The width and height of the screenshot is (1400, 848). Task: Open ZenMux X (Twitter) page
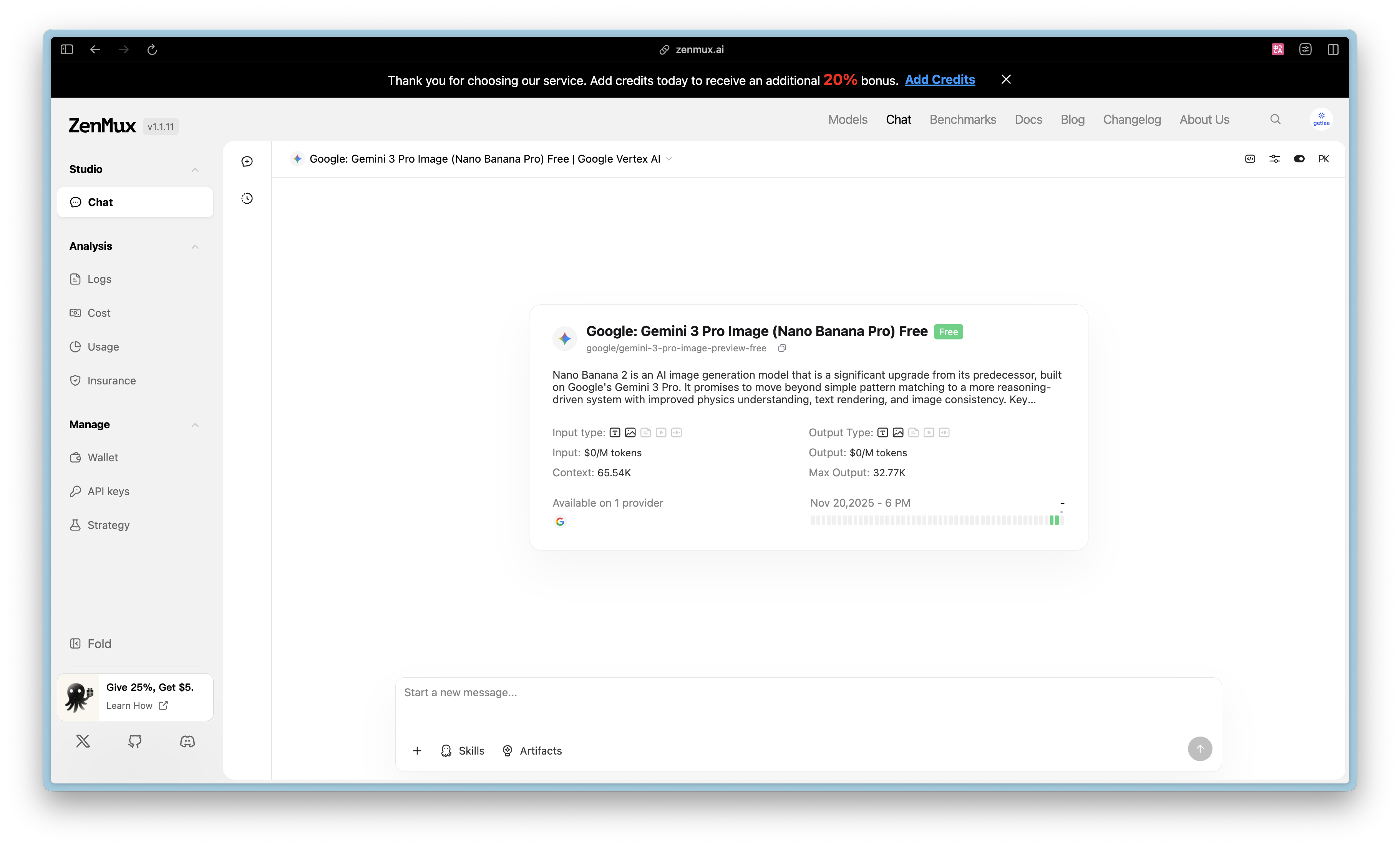[83, 741]
